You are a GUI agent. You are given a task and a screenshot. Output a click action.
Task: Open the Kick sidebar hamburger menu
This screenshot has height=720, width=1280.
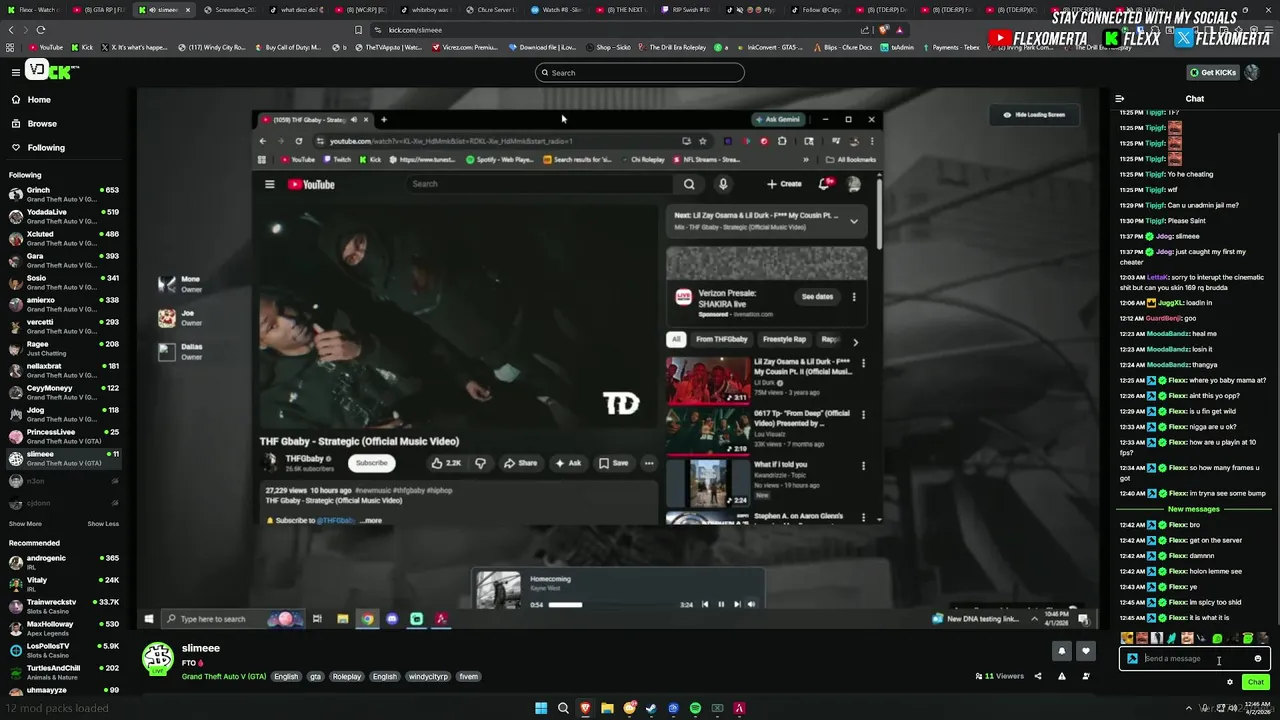(15, 72)
